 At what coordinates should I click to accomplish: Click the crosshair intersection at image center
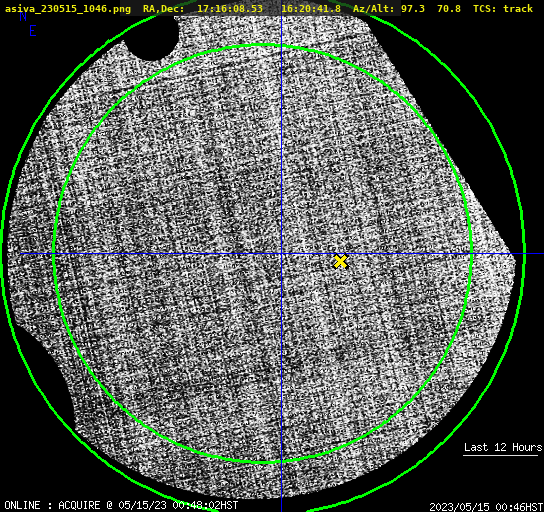(281, 254)
